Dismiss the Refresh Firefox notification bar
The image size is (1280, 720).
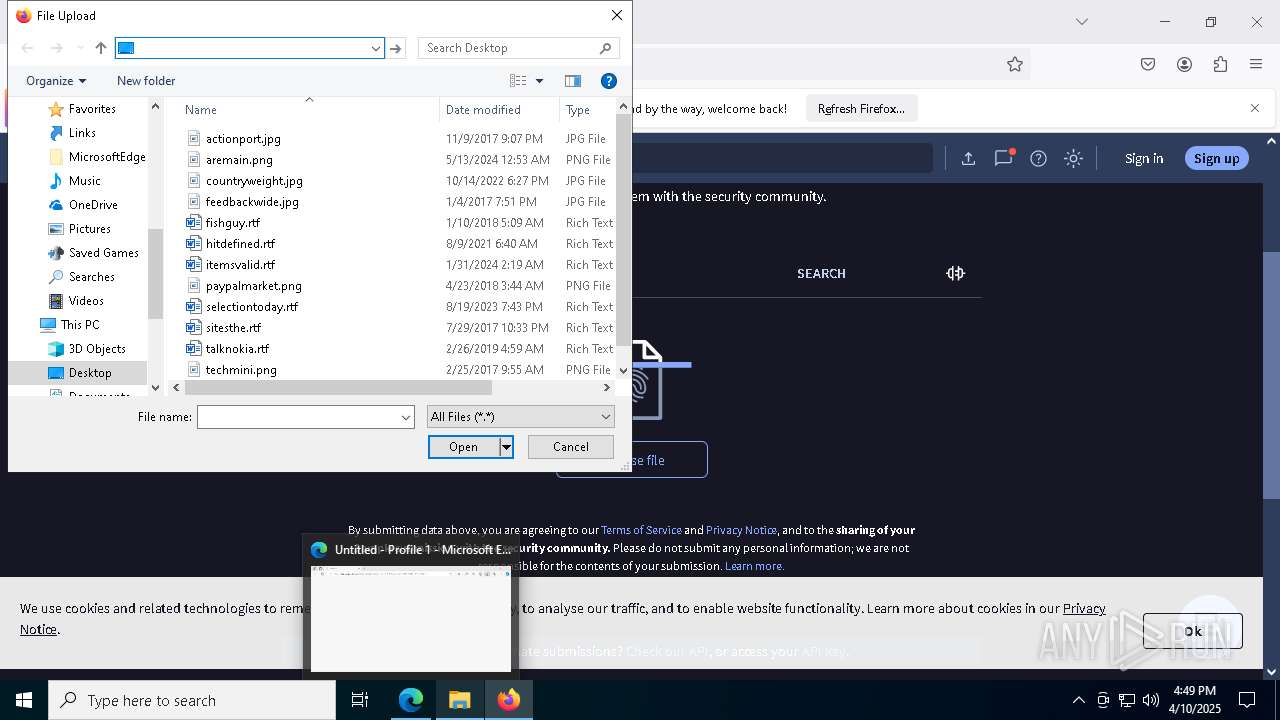click(x=1255, y=108)
